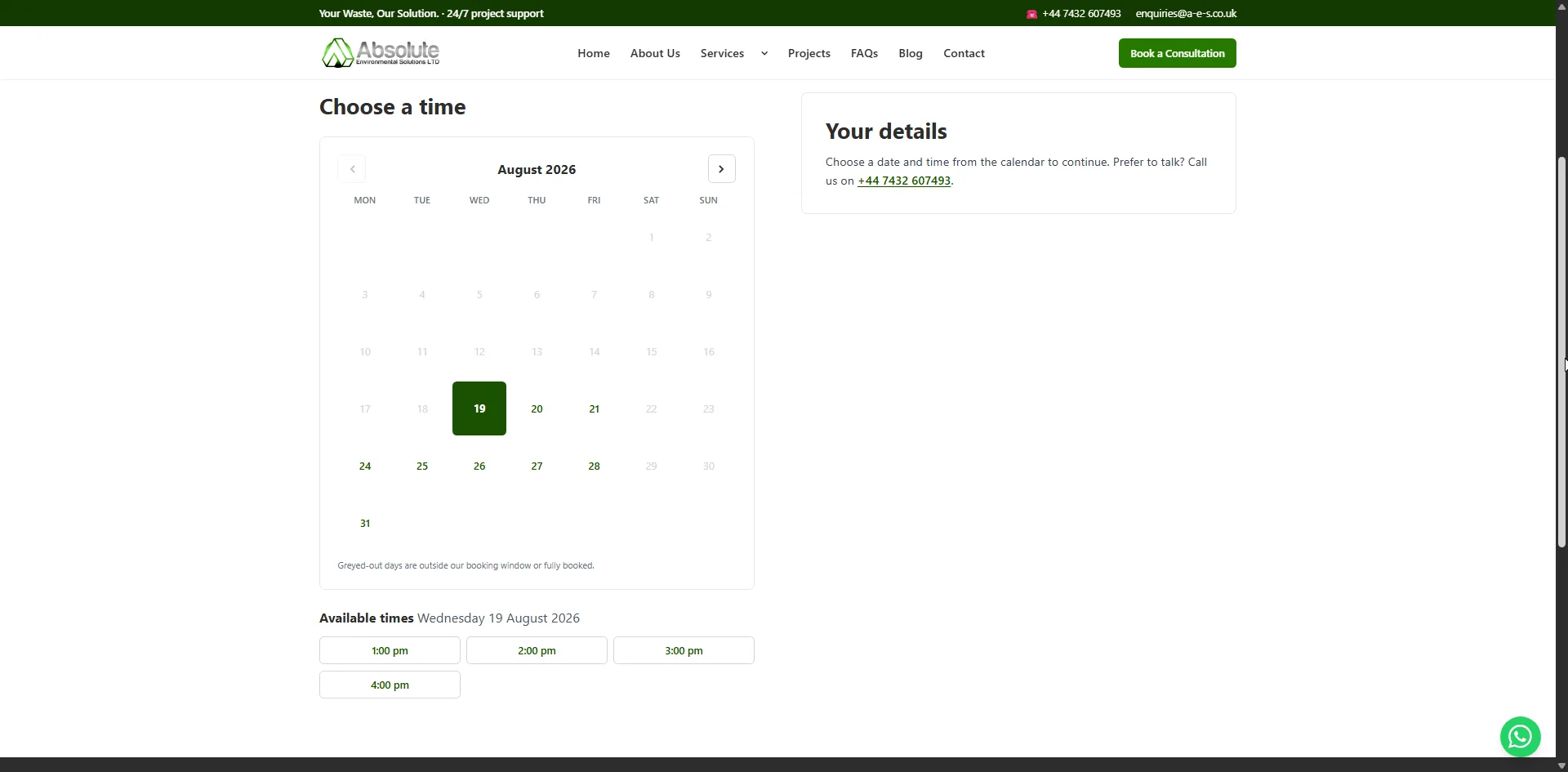Choose 21 August in the calendar
The width and height of the screenshot is (1568, 772).
coord(594,408)
